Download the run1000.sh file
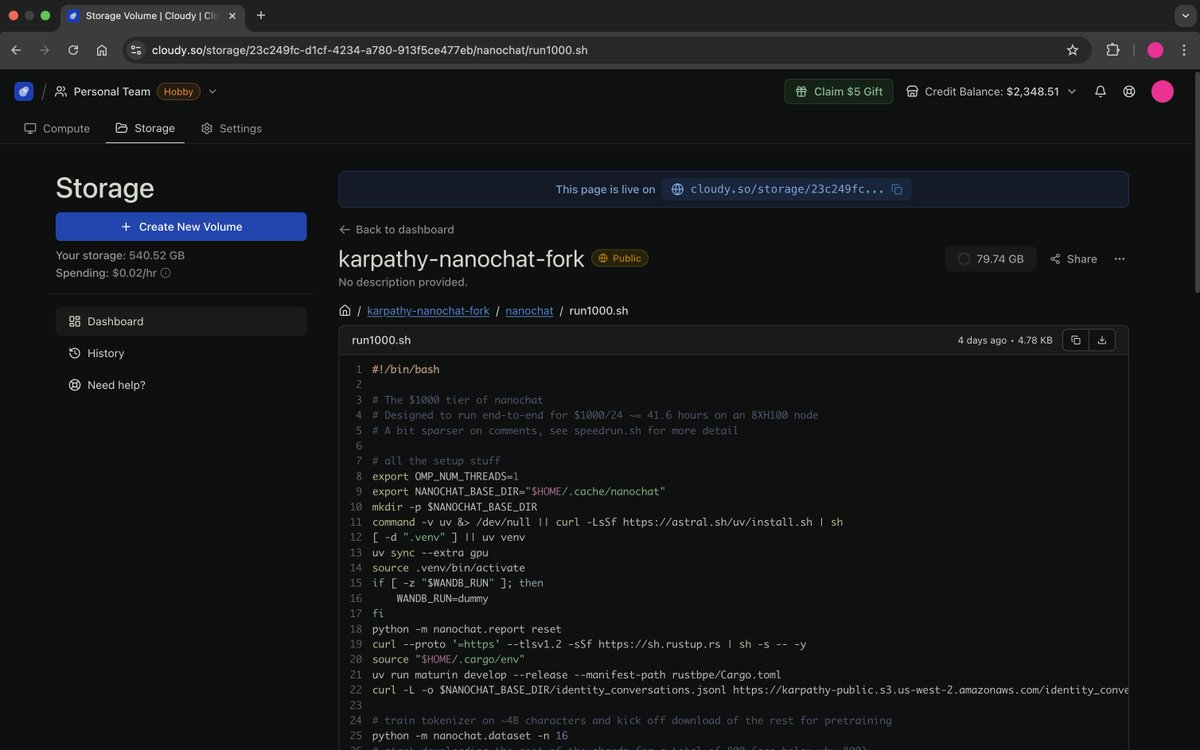Viewport: 1200px width, 750px height. pyautogui.click(x=1102, y=340)
